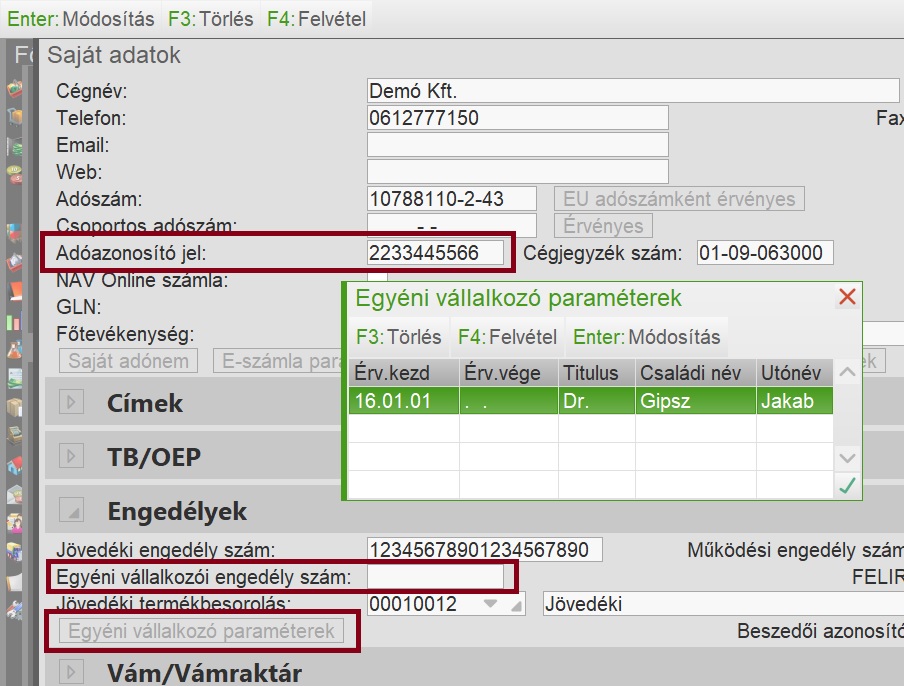The width and height of the screenshot is (904, 686).
Task: Toggle the Érvényes button
Action: coord(603,226)
